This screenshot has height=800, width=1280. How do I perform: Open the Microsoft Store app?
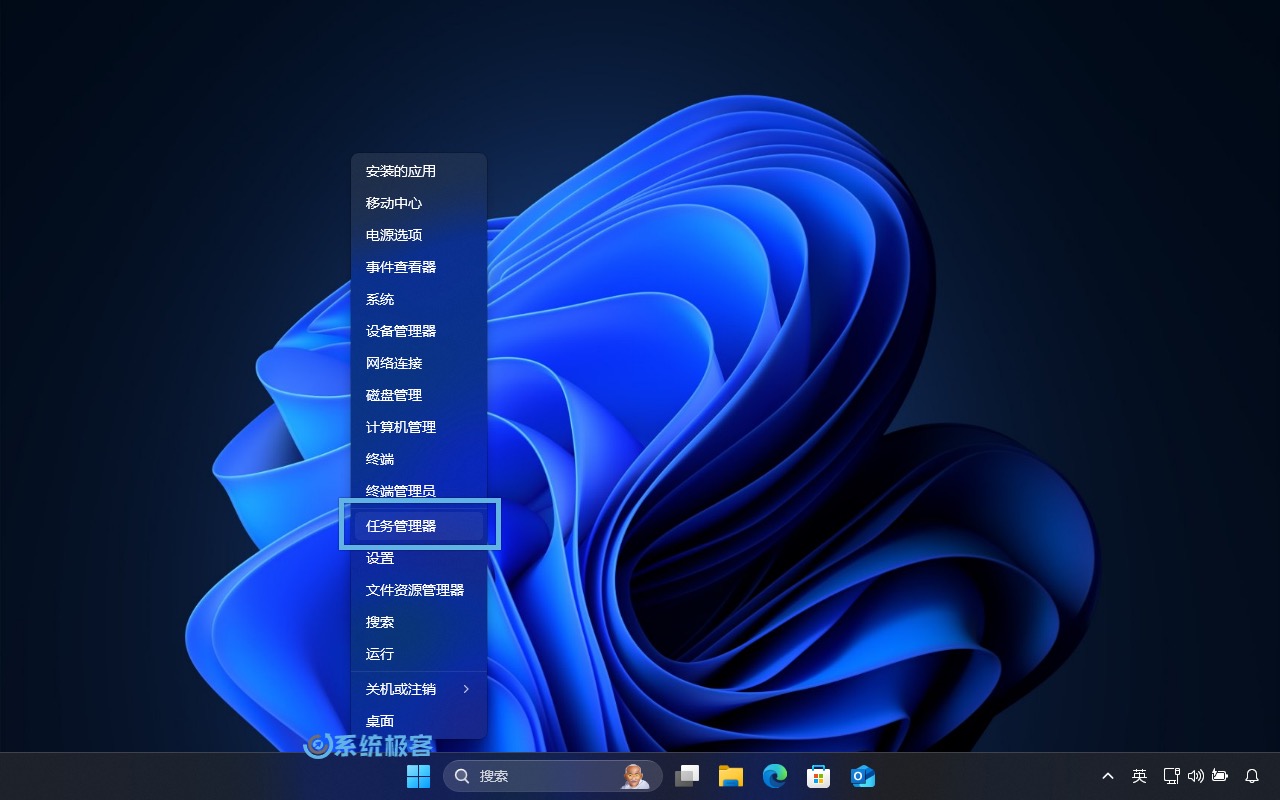tap(819, 776)
